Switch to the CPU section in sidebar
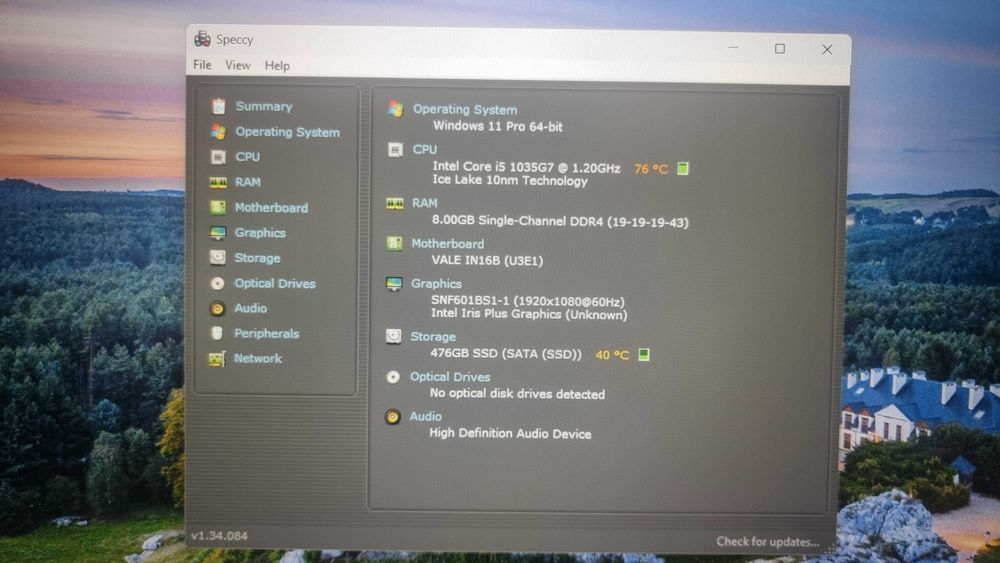Screen dimensions: 1000x563 point(247,157)
